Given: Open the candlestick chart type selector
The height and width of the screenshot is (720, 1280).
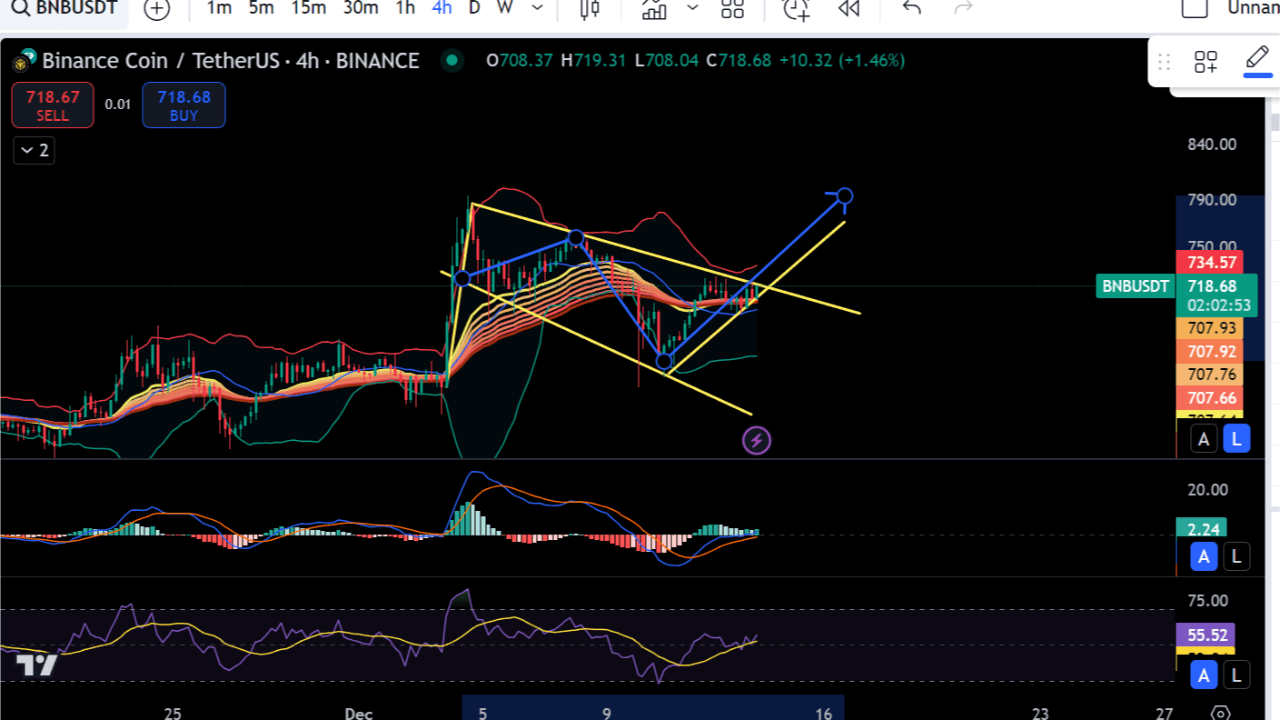Looking at the screenshot, I should click(589, 9).
